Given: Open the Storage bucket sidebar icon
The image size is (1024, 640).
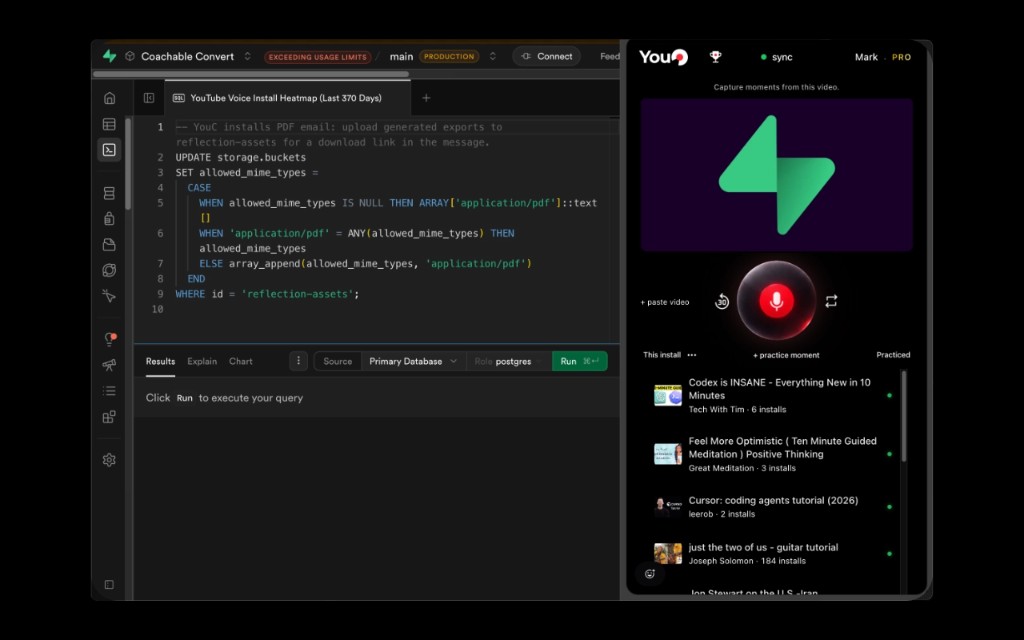Looking at the screenshot, I should click(109, 244).
